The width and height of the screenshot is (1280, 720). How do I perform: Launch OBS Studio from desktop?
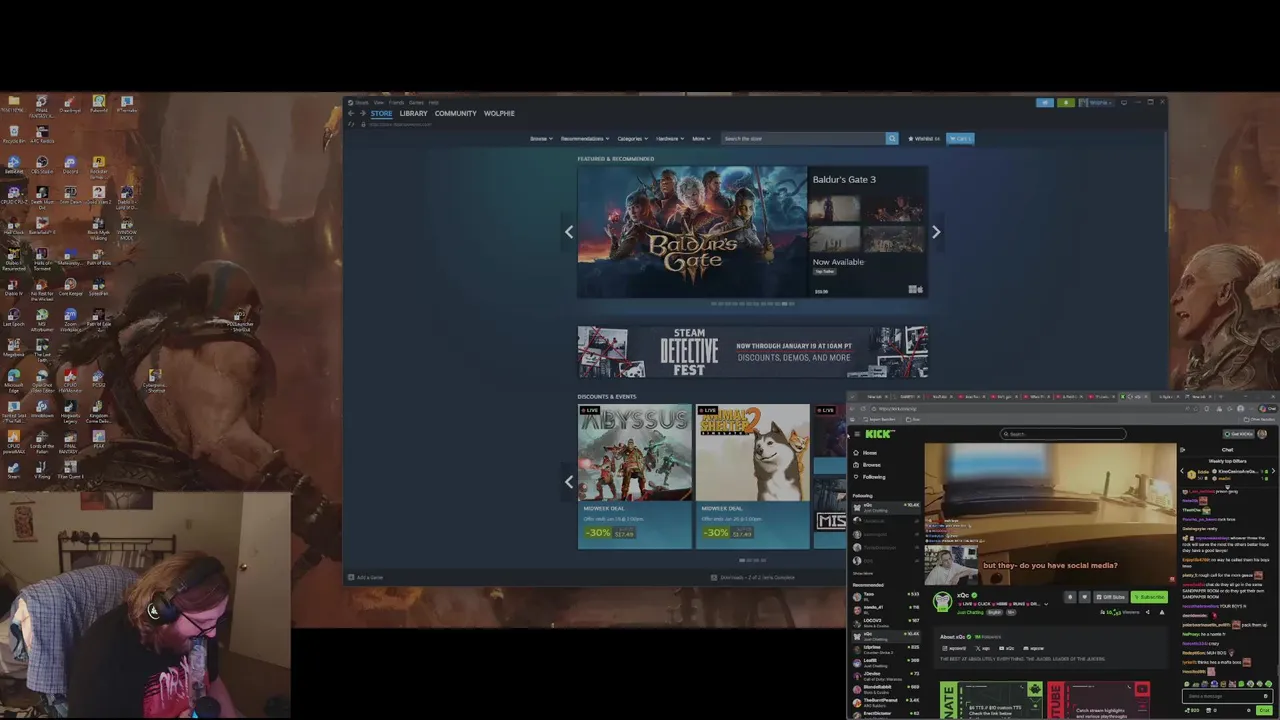pos(42,165)
